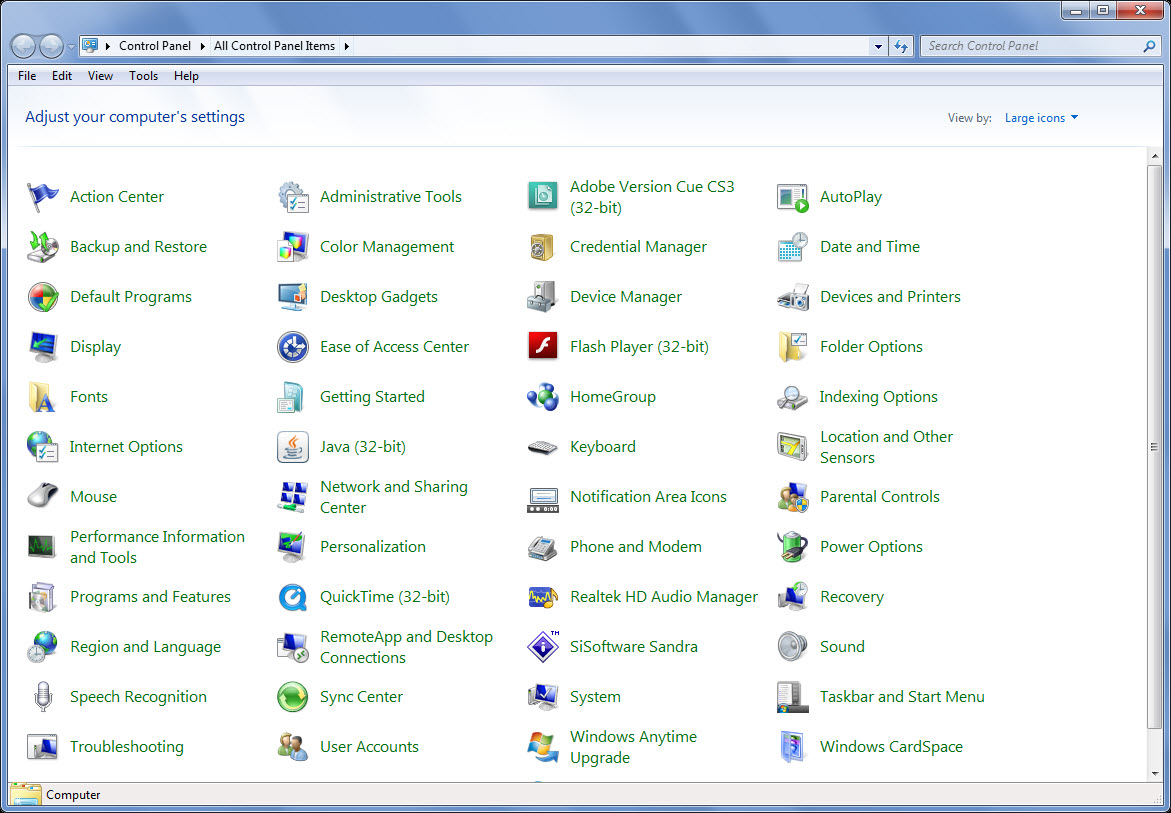Viewport: 1171px width, 813px height.
Task: Click the Forward navigation button
Action: tap(51, 46)
